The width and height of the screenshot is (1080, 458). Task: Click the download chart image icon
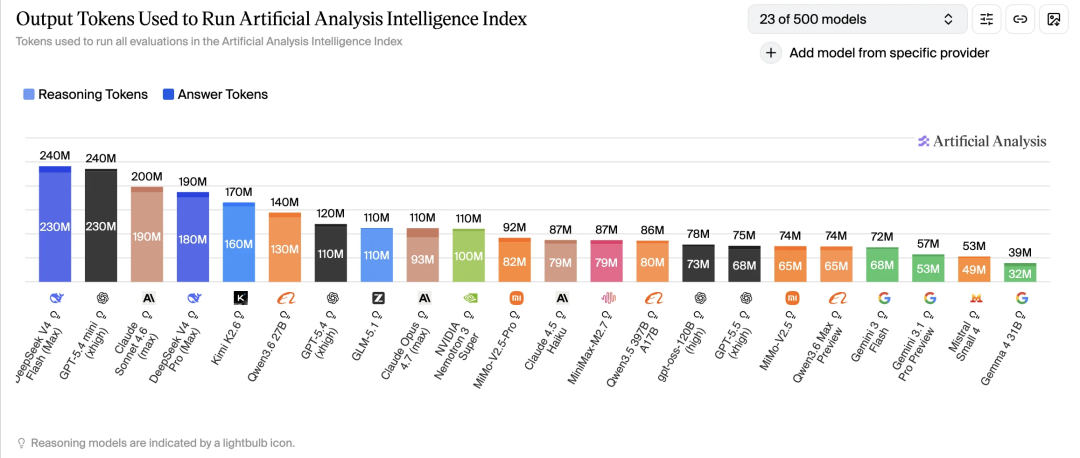[1053, 19]
